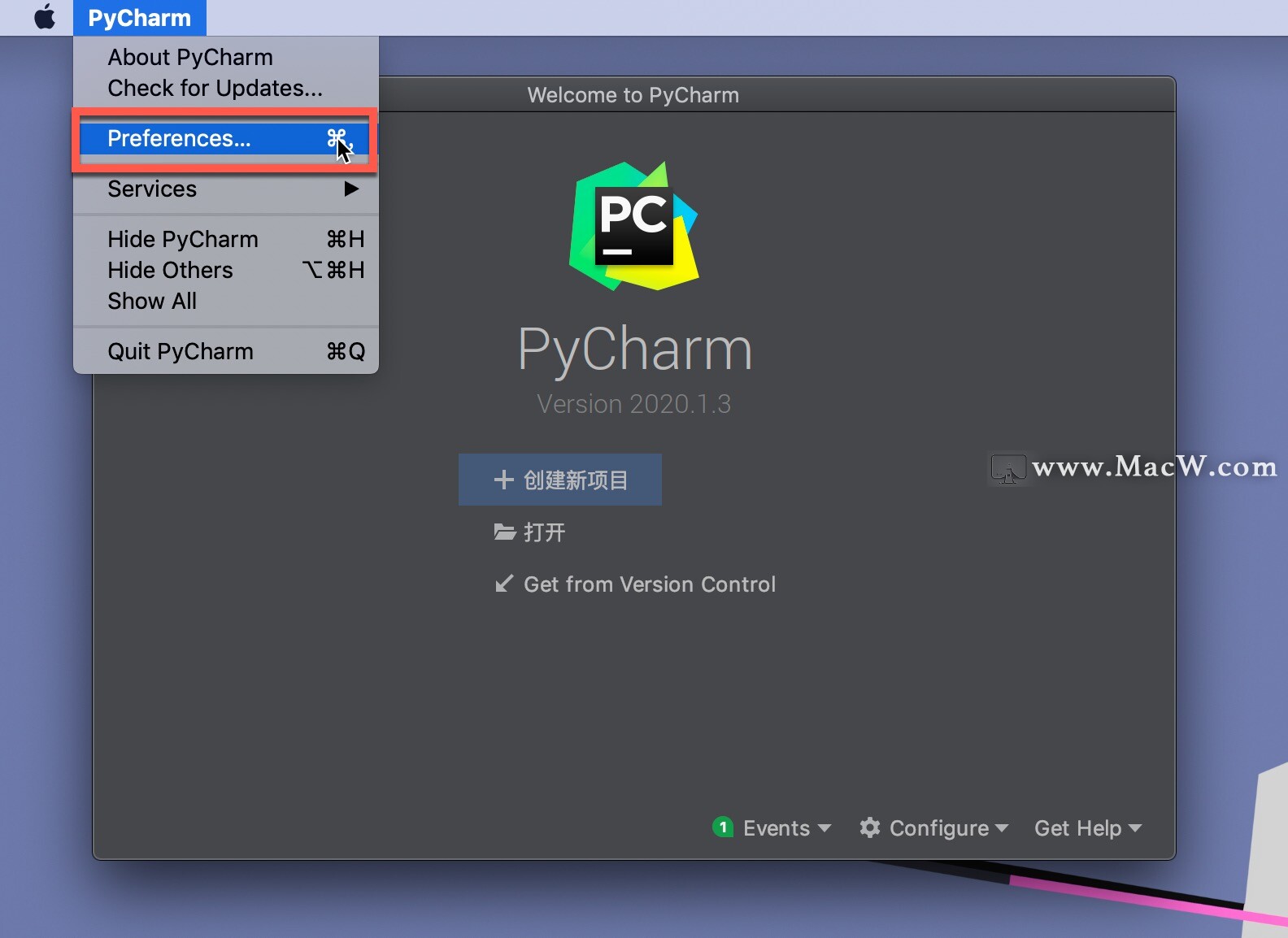The image size is (1288, 938).
Task: Choose Quit PyCharm
Action: pyautogui.click(x=226, y=351)
